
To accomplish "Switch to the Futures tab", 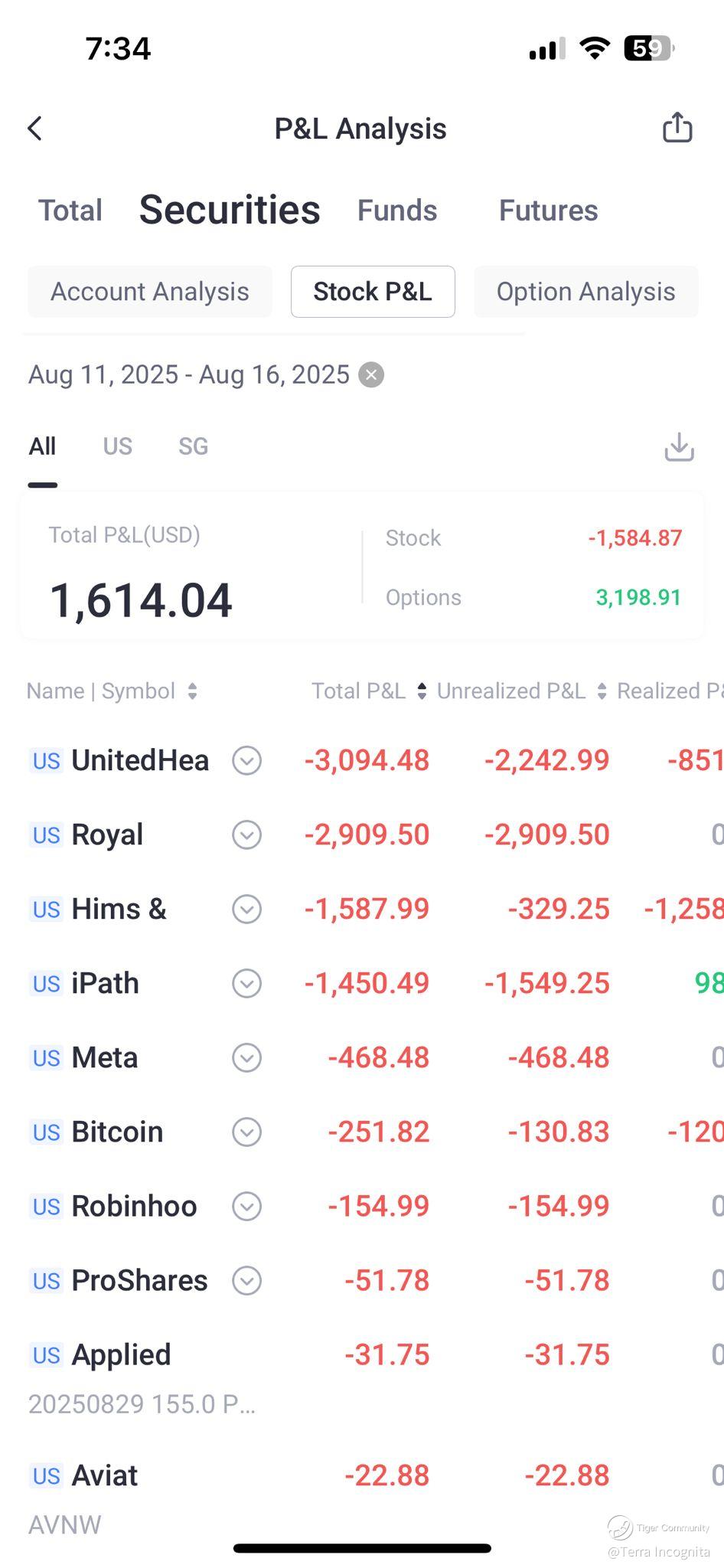I will coord(548,211).
